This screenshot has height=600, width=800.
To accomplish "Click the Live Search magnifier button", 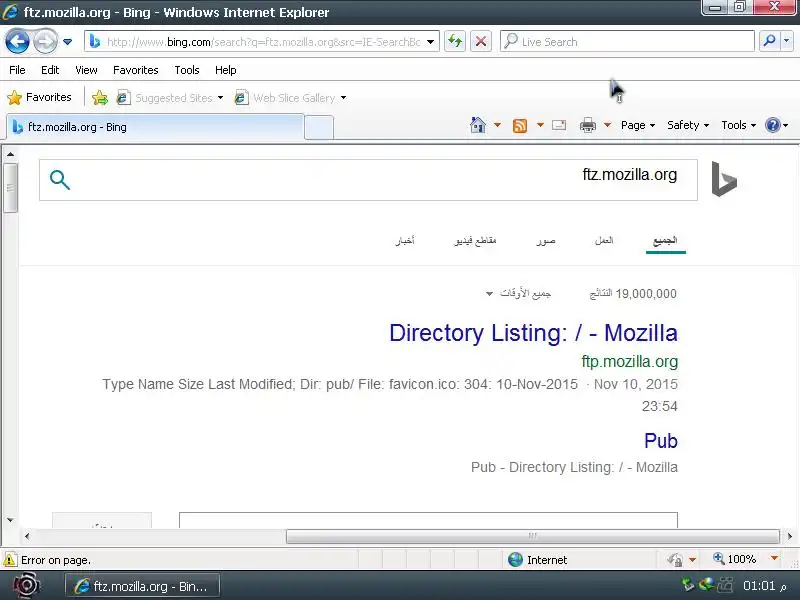I will [769, 41].
